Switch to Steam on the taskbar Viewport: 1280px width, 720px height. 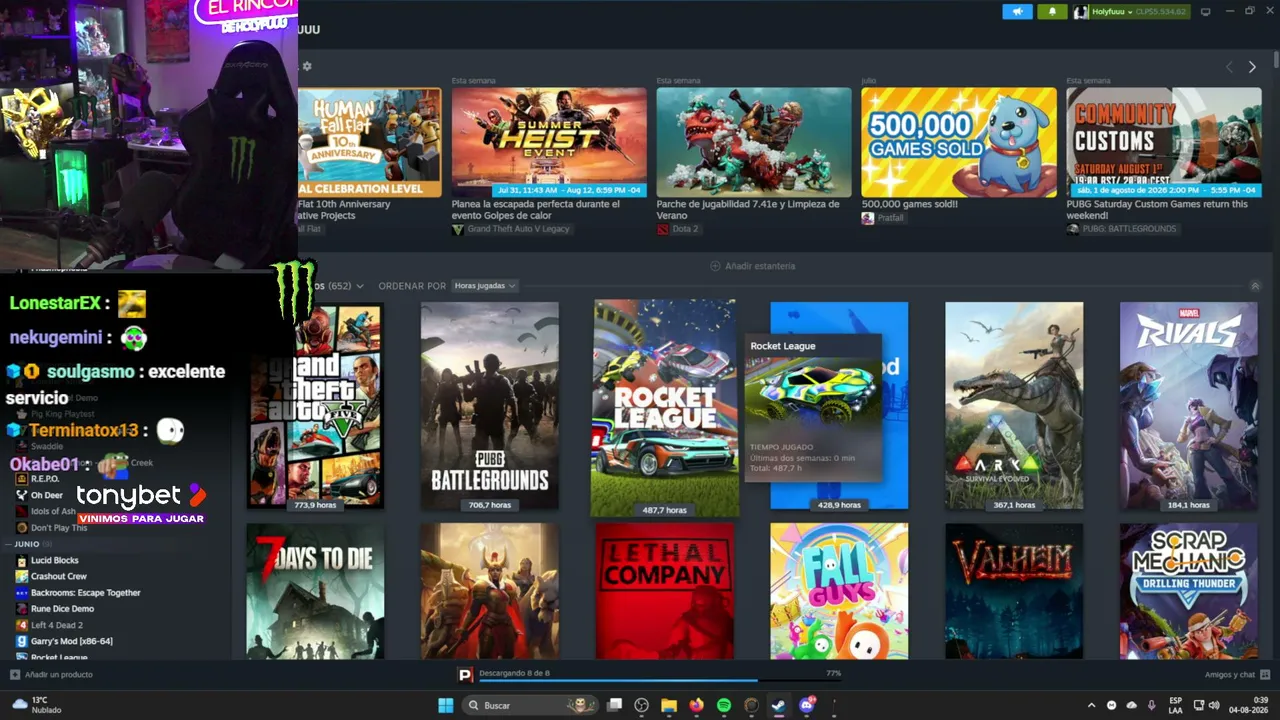[x=778, y=705]
